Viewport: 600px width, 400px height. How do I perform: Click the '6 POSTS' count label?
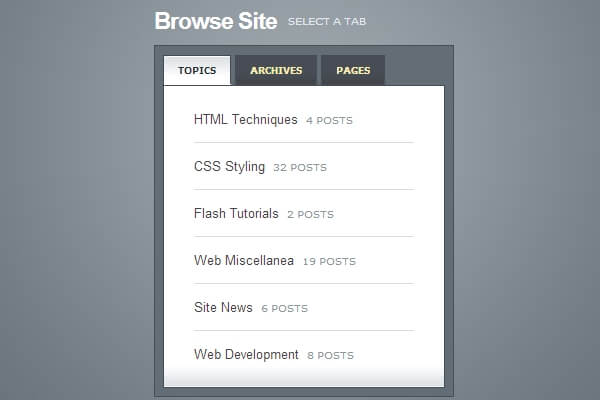coord(284,309)
